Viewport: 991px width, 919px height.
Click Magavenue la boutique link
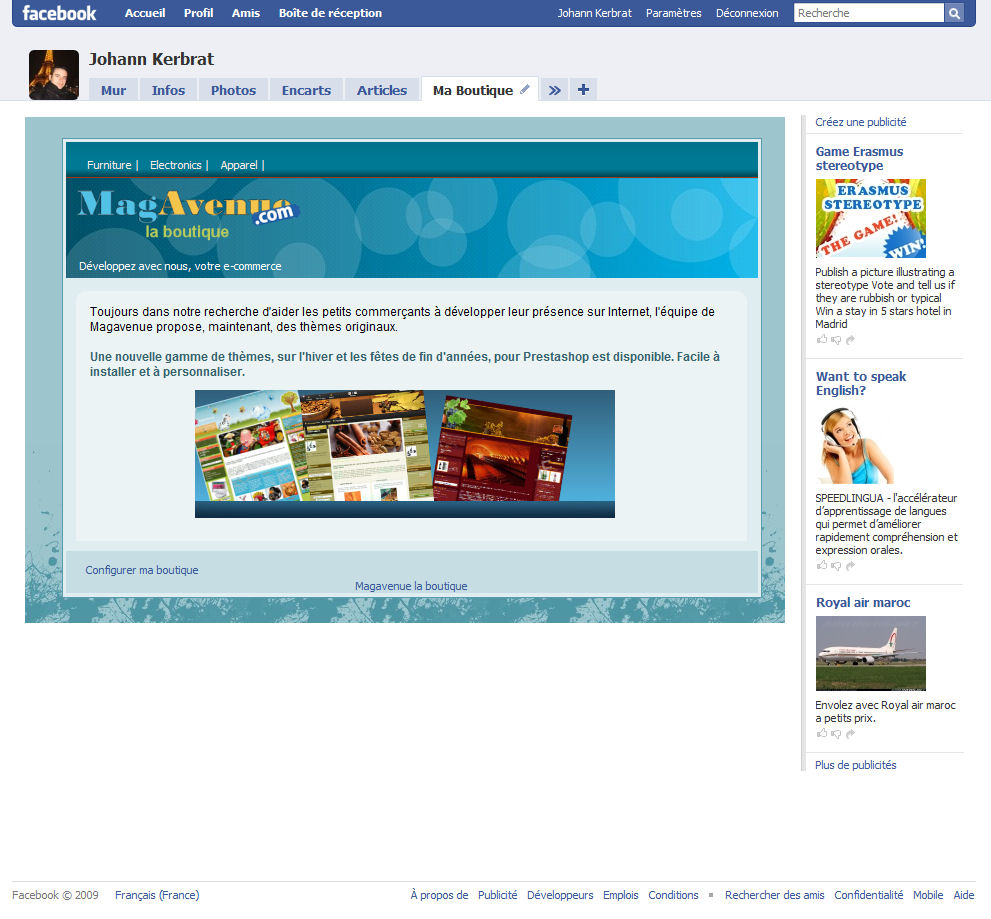pyautogui.click(x=411, y=586)
